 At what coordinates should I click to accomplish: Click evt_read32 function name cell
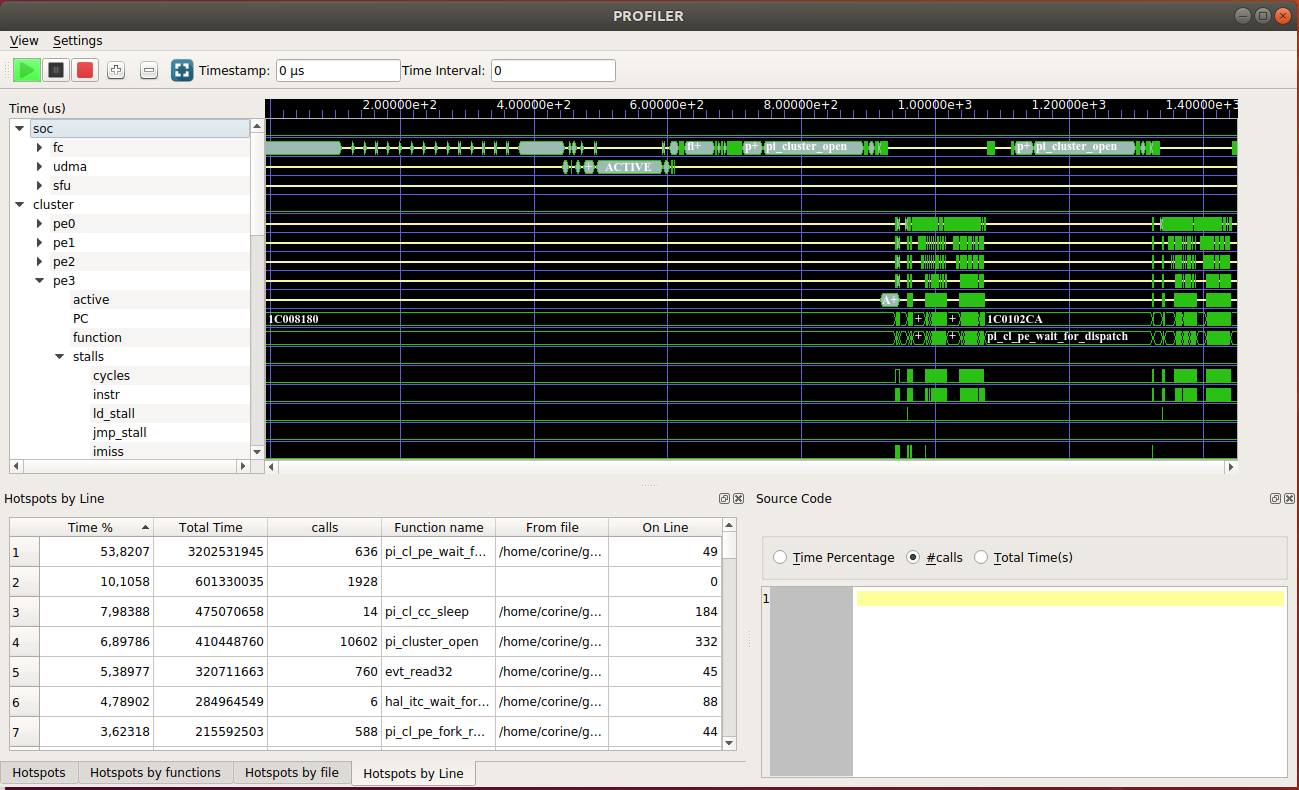[439, 672]
